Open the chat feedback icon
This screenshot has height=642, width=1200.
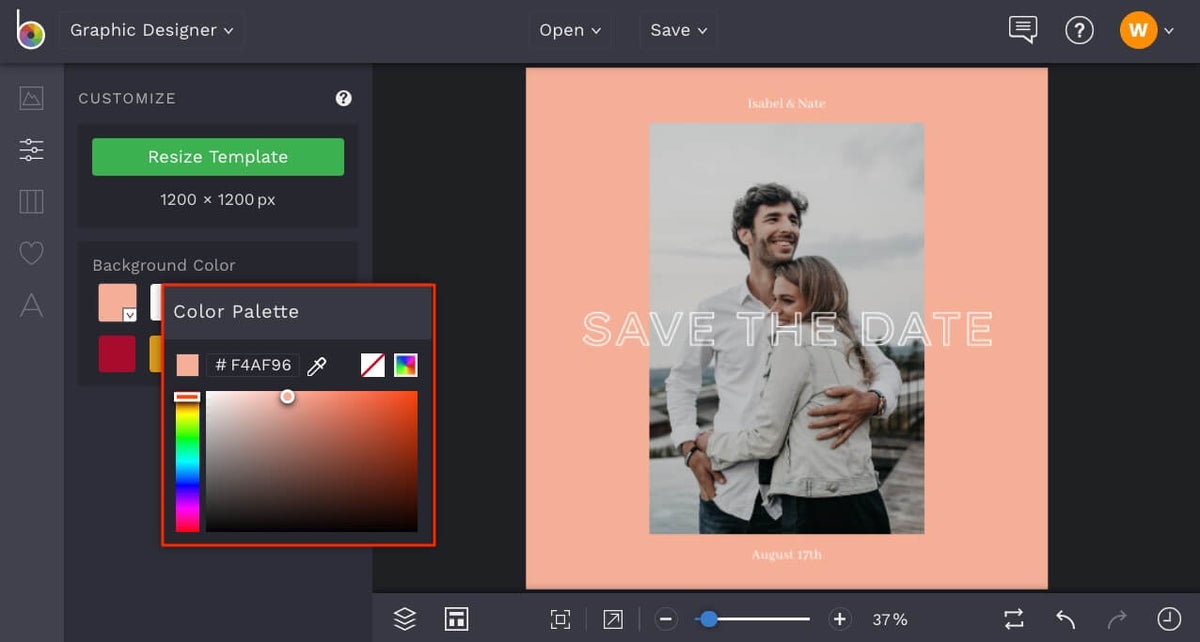[x=1022, y=29]
